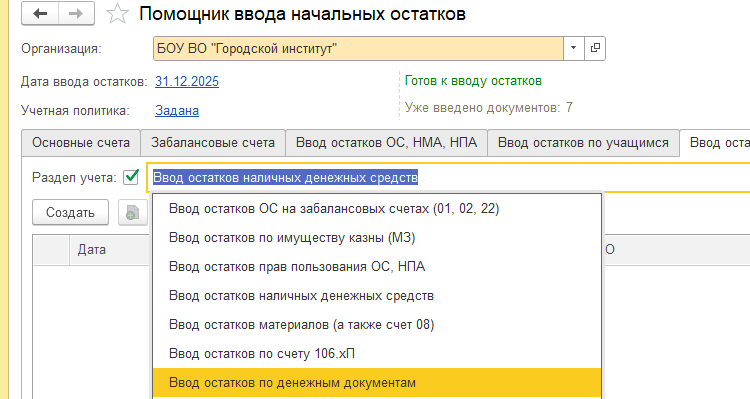
Task: Click the forward arrow navigation button
Action: tap(76, 14)
